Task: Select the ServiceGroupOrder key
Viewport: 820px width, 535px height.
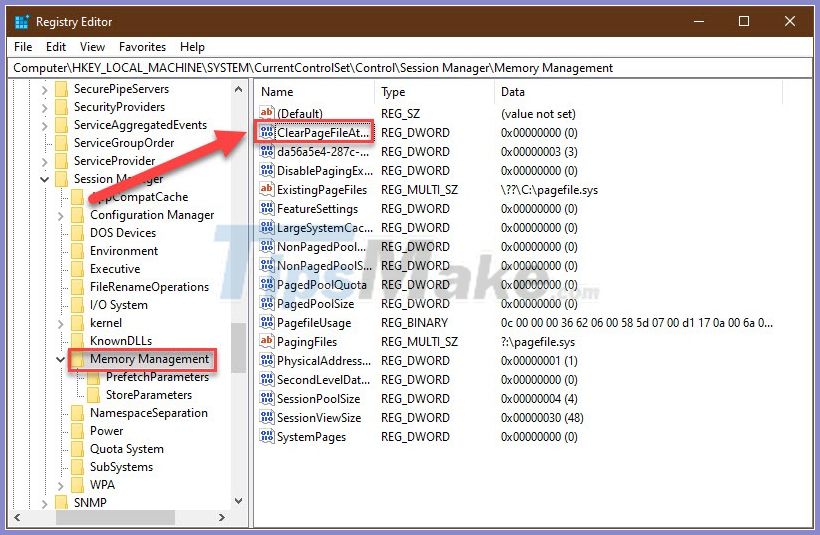Action: 124,143
